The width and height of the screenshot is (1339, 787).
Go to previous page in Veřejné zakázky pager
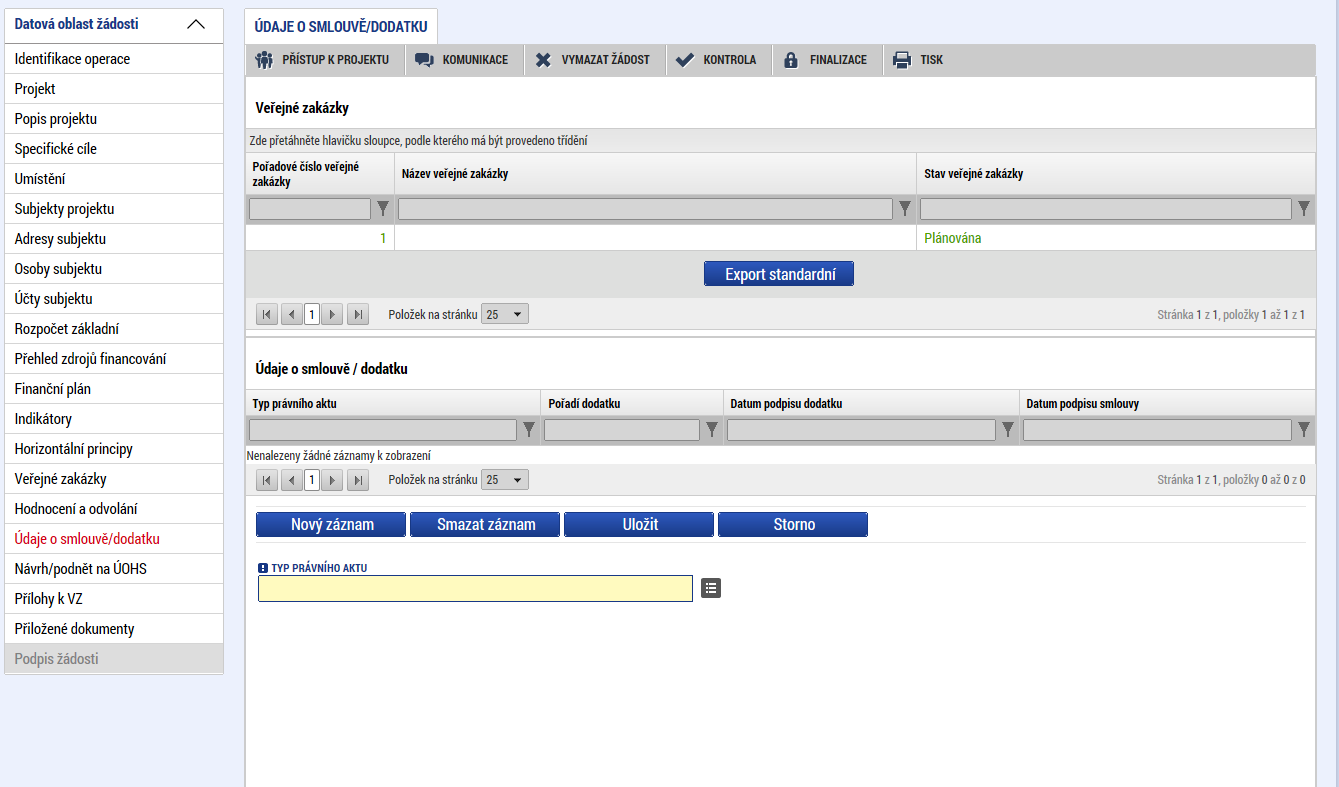pos(292,314)
